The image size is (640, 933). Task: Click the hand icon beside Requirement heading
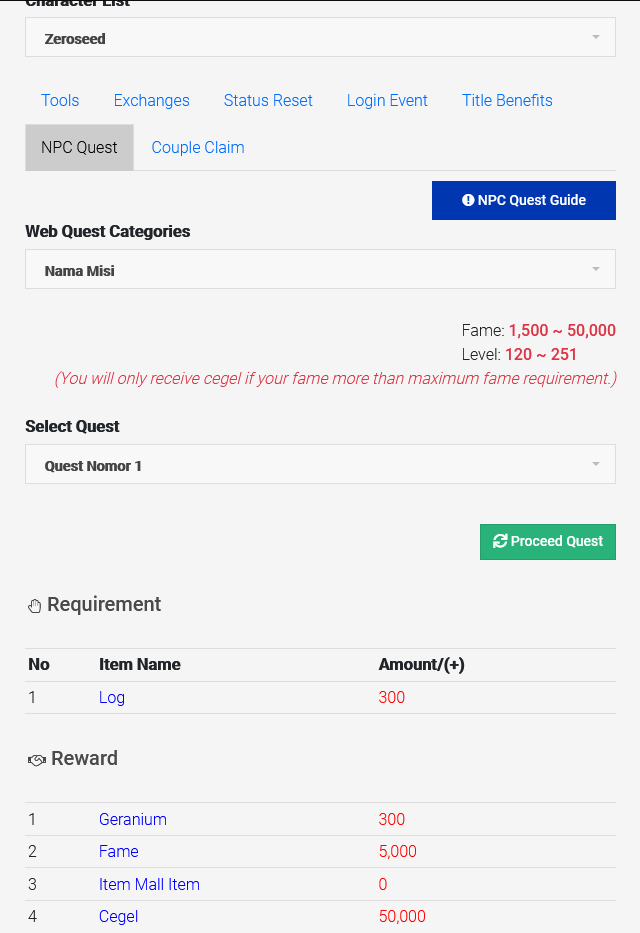coord(34,604)
